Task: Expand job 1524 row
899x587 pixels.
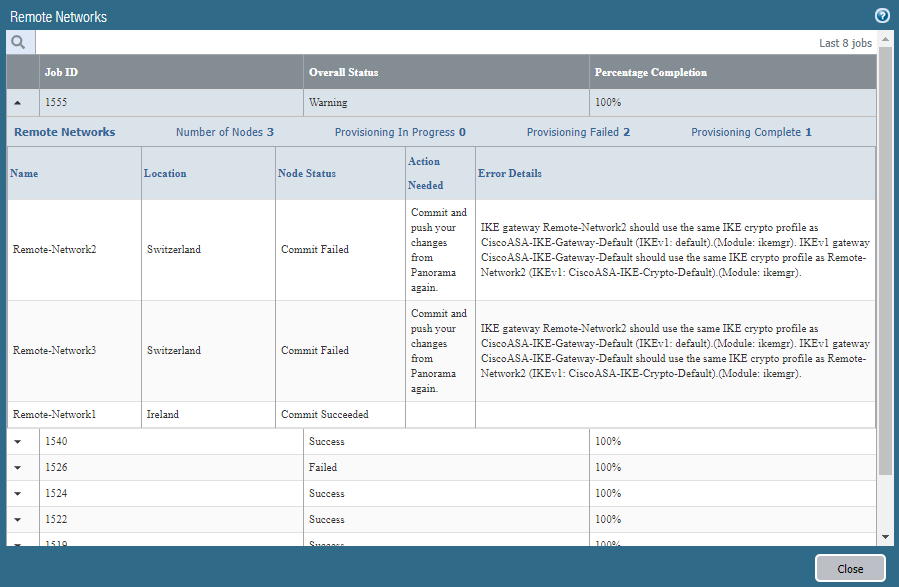Action: coord(18,494)
